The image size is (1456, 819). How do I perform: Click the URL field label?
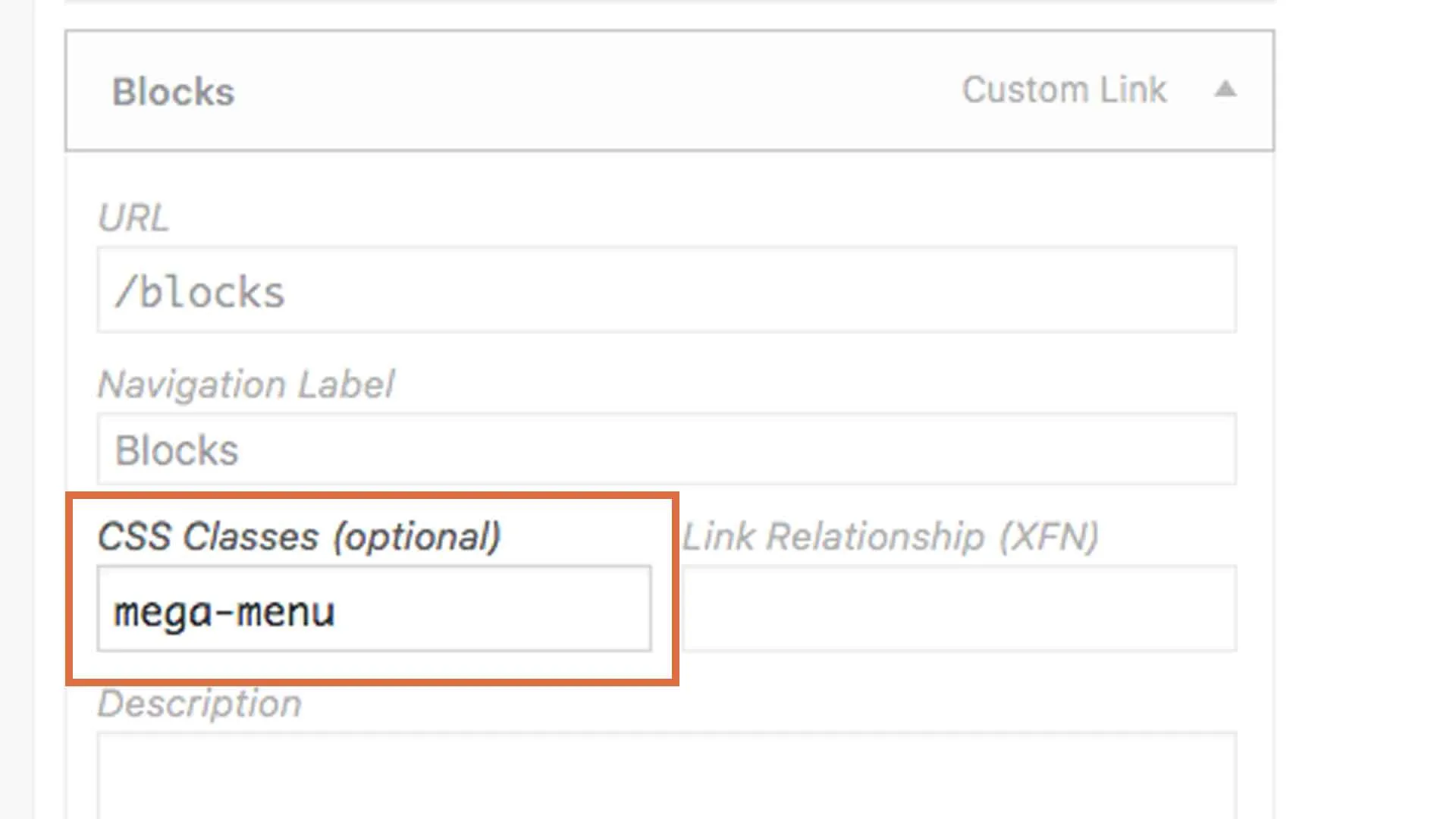point(133,218)
